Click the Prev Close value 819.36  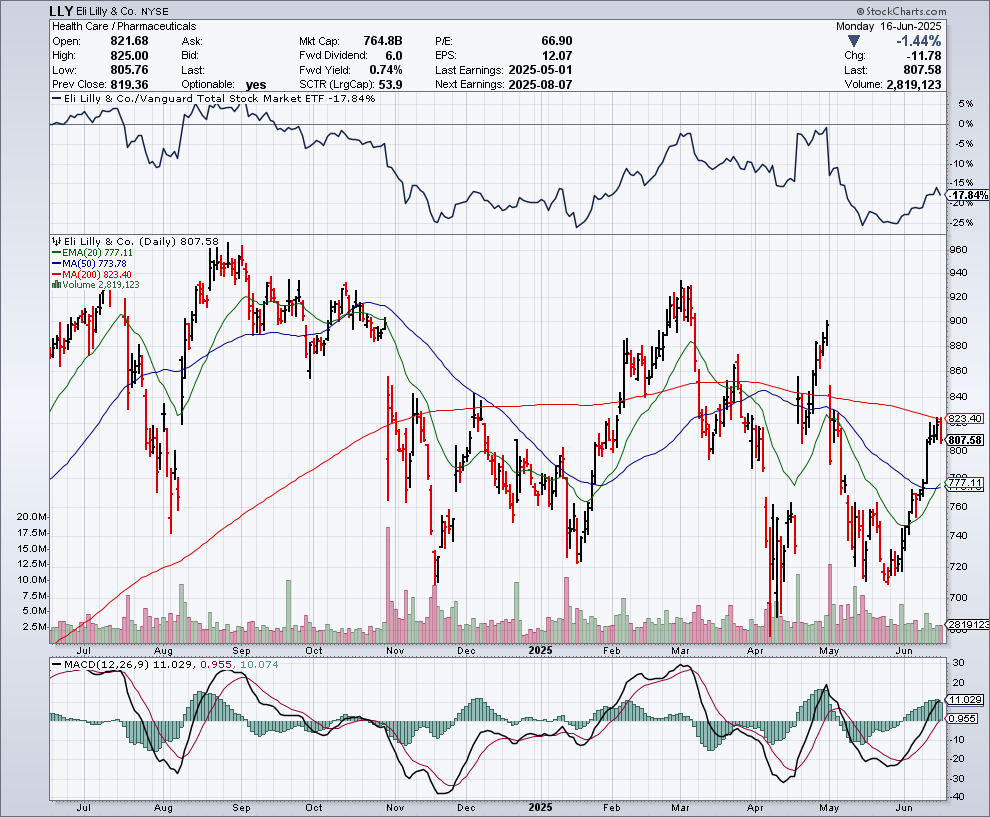coord(129,85)
